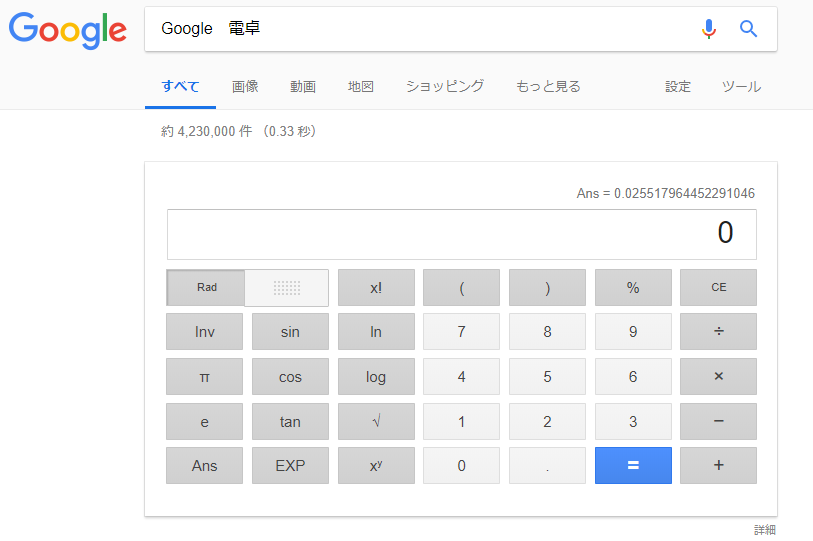Click the Google logo
The width and height of the screenshot is (813, 541).
(68, 30)
